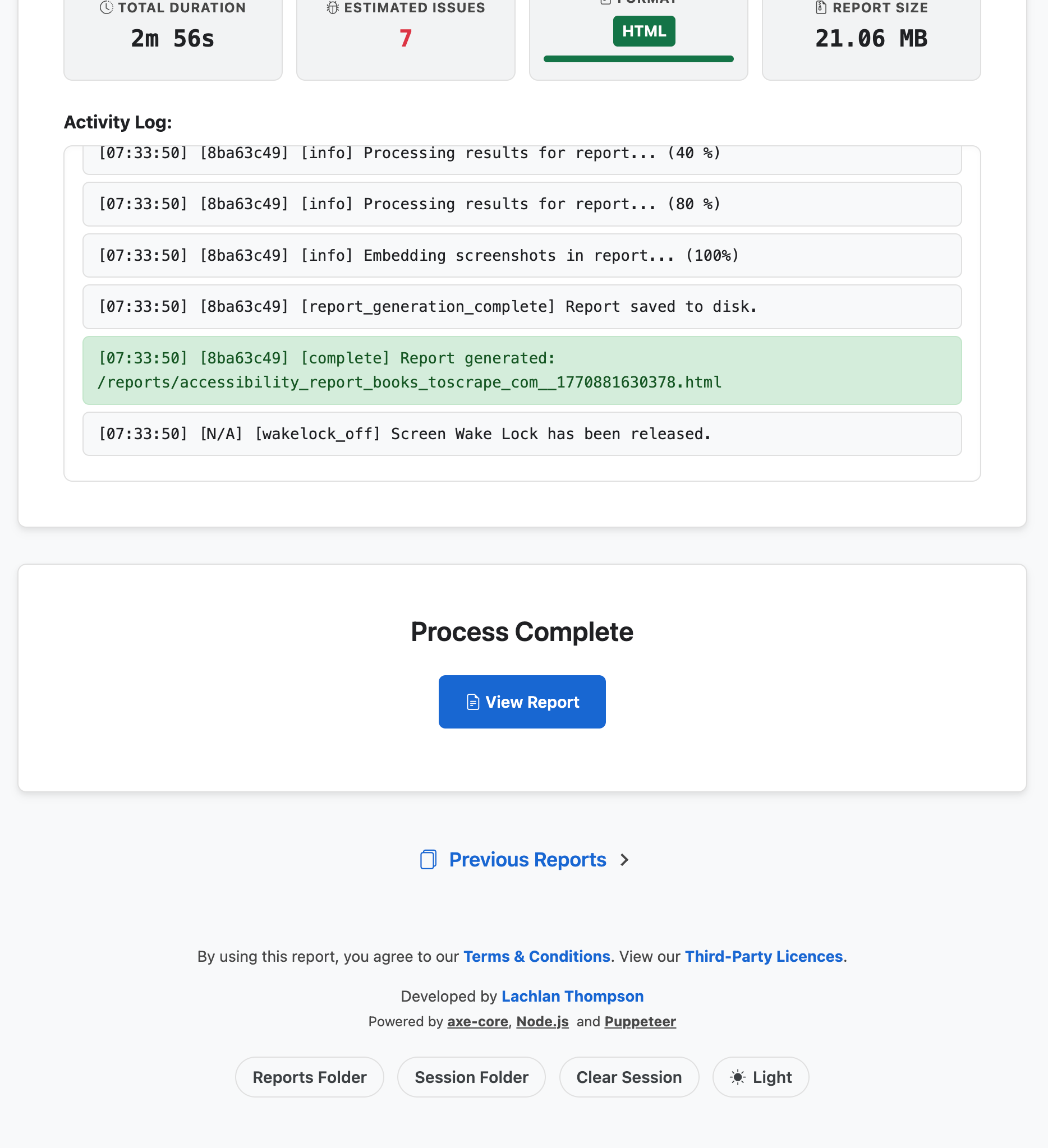
Task: Click the copy icon beside Previous Reports
Action: click(428, 859)
